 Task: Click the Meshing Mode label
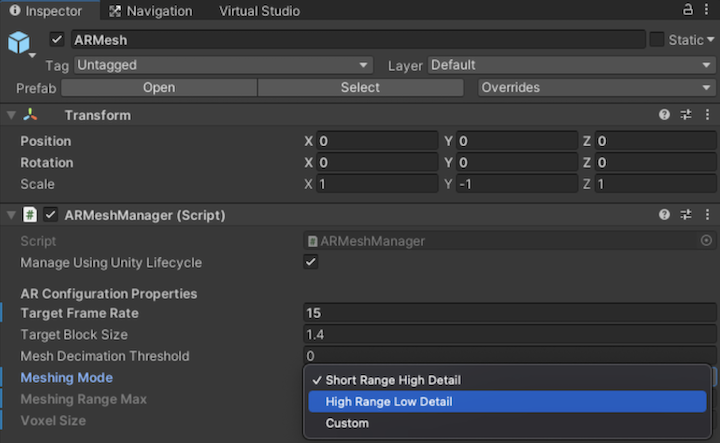click(x=67, y=378)
